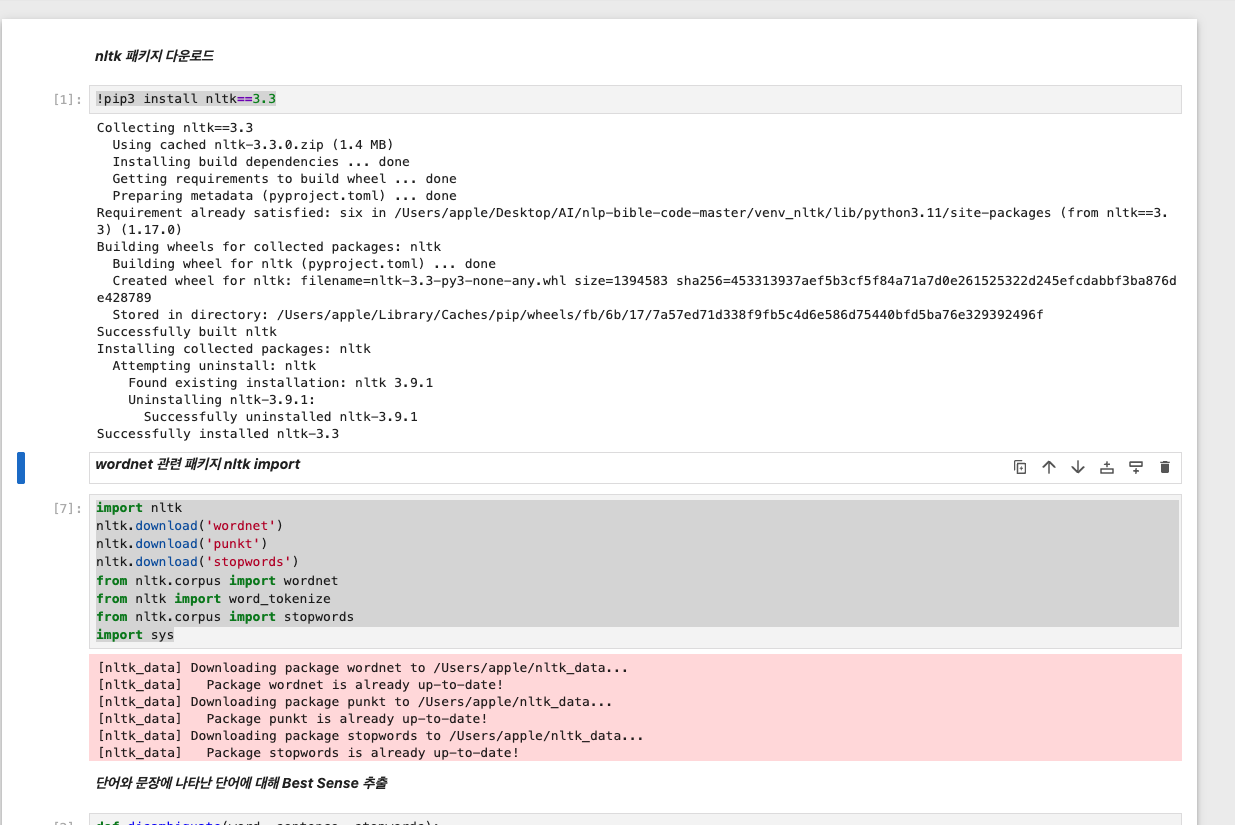The image size is (1235, 825).
Task: Delete the selected cell with trash icon
Action: tap(1165, 467)
